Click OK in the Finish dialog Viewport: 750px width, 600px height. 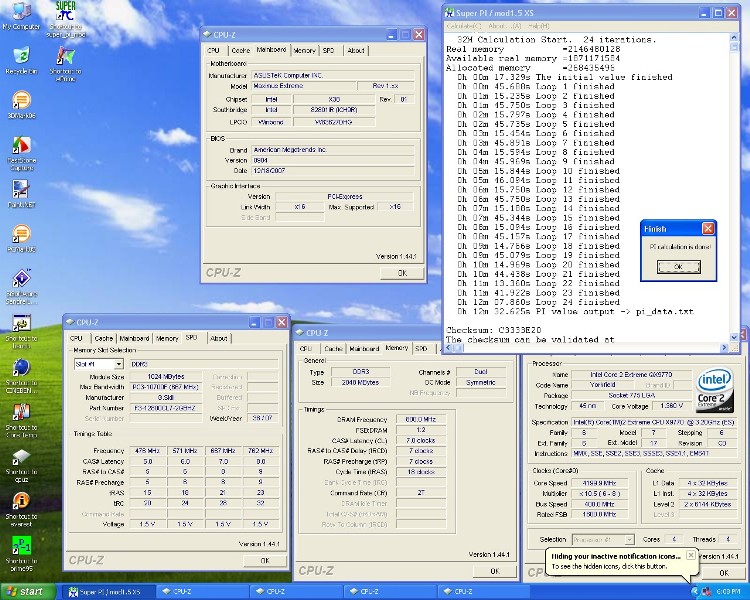click(x=678, y=267)
